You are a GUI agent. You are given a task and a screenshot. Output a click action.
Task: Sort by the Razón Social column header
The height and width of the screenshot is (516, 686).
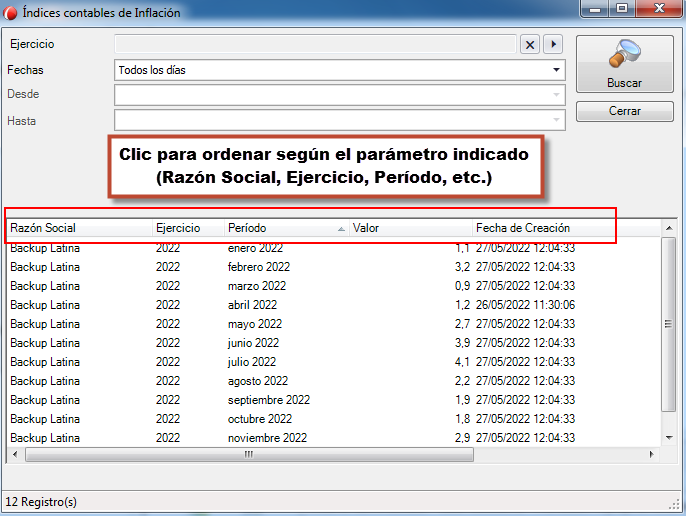point(80,228)
